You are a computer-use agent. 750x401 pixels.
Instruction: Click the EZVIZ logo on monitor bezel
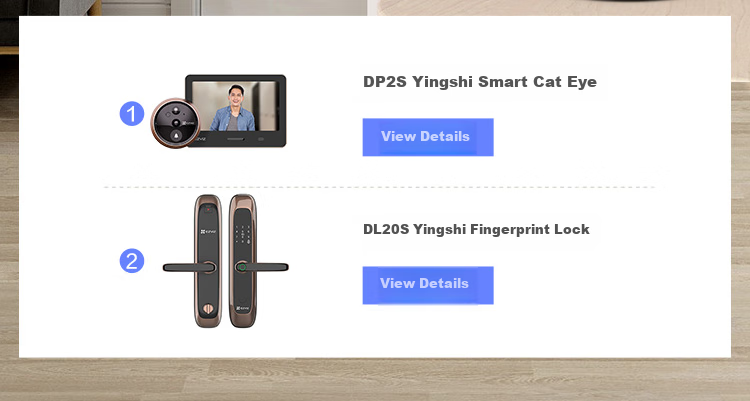(x=200, y=139)
